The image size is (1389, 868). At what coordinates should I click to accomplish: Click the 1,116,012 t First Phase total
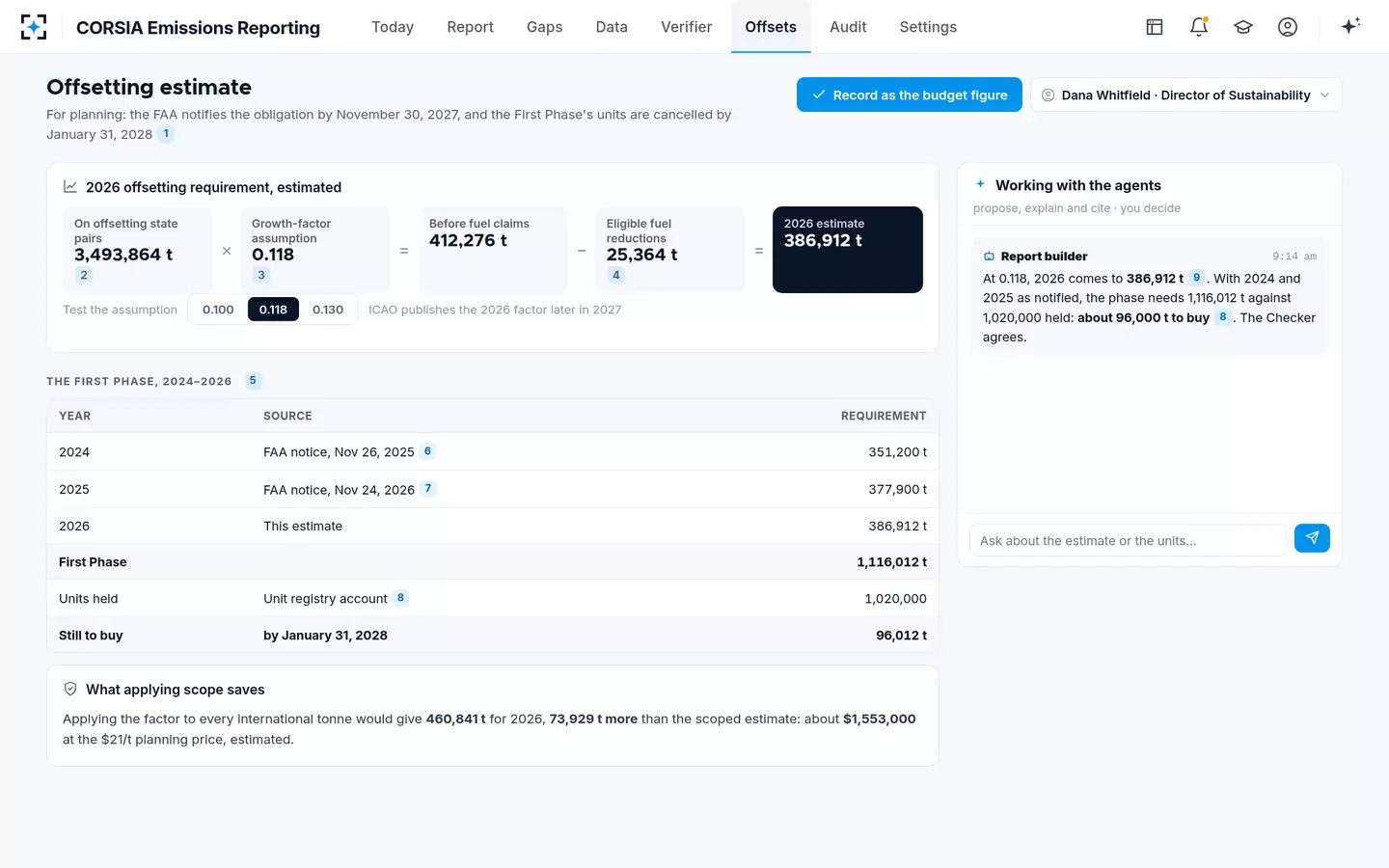point(891,562)
